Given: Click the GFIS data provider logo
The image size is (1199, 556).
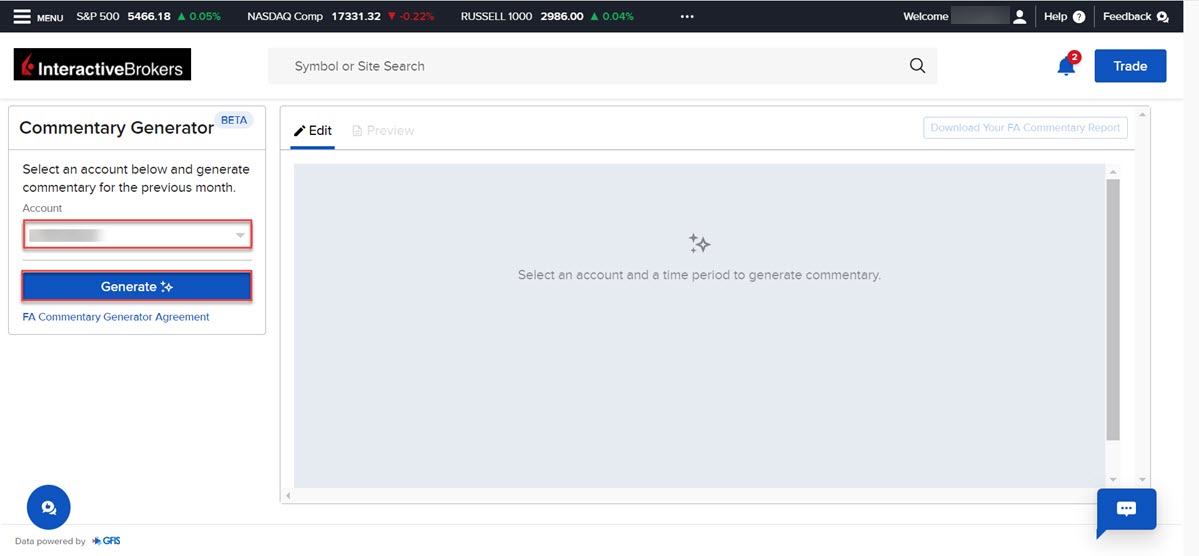Looking at the screenshot, I should 106,541.
